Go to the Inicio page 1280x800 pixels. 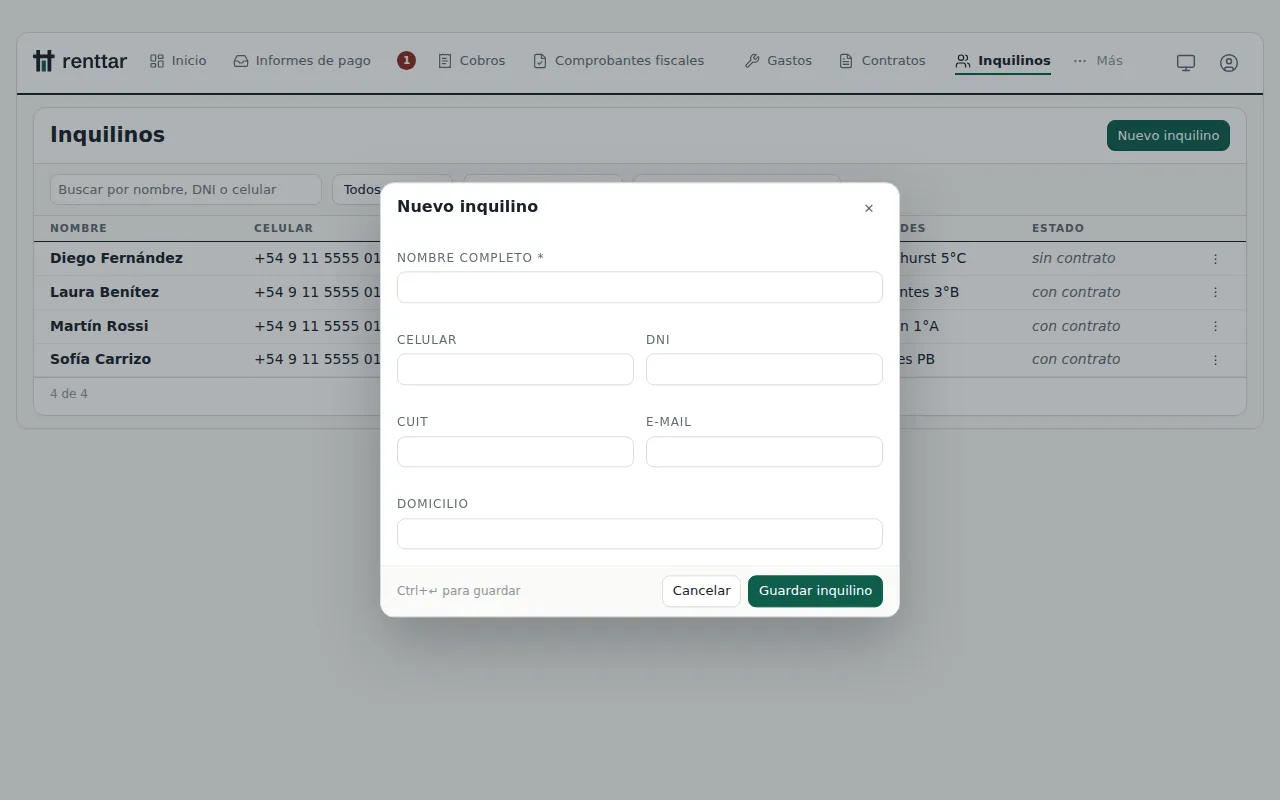pos(178,61)
